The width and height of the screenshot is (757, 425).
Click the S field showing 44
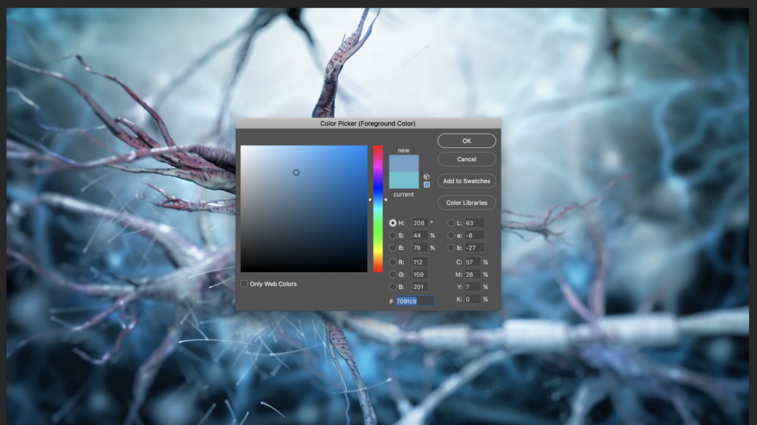point(420,236)
